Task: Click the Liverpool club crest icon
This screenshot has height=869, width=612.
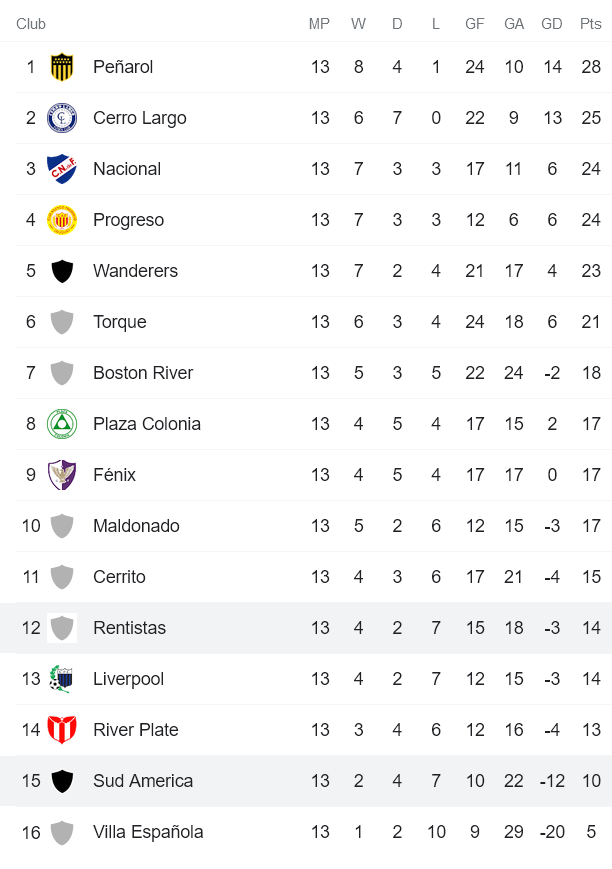Action: pyautogui.click(x=62, y=679)
